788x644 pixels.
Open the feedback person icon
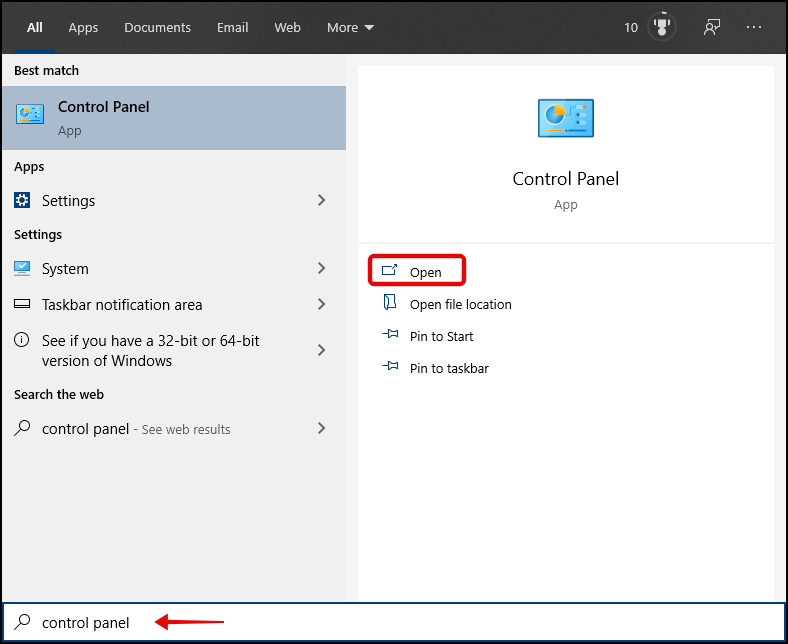[x=712, y=27]
